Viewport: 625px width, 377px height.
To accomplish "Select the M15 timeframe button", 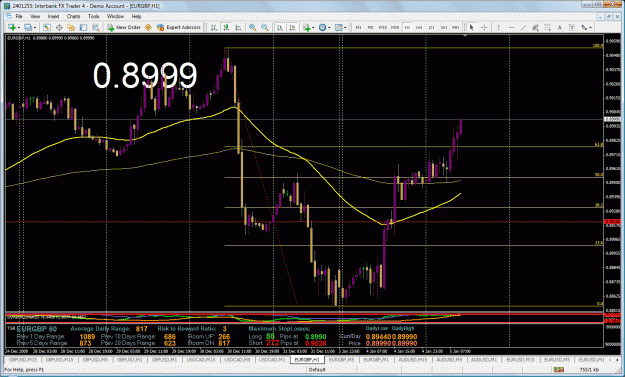I will click(x=383, y=27).
